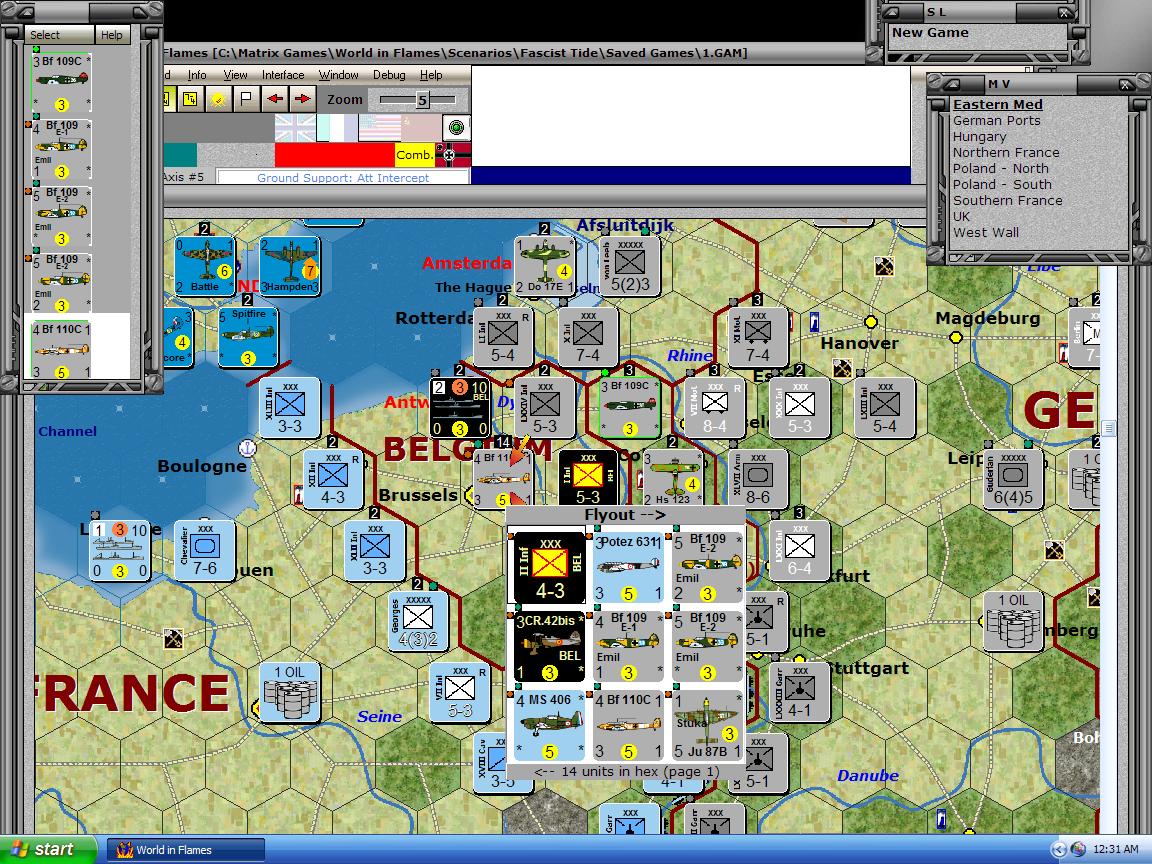Open the View menu
The width and height of the screenshot is (1152, 864).
(235, 75)
